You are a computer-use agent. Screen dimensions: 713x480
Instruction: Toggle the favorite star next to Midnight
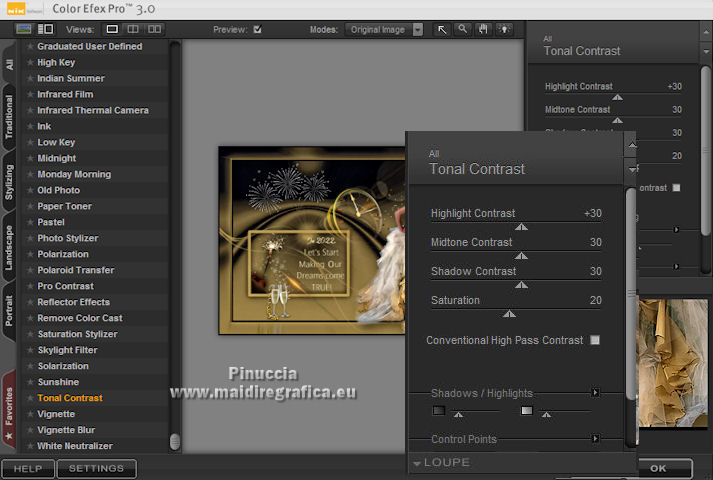(30, 158)
